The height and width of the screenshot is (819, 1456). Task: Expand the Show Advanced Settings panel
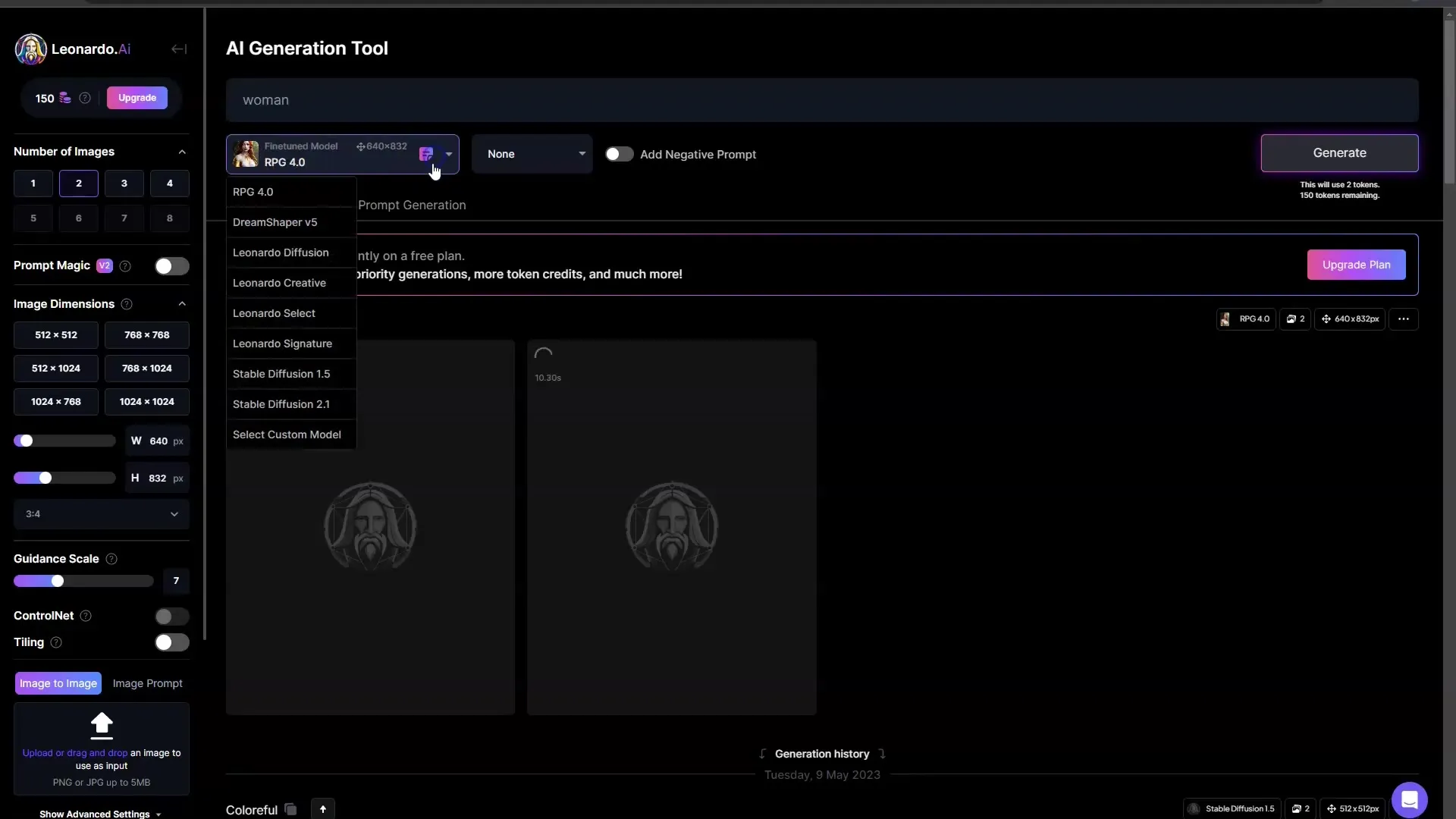coord(97,813)
